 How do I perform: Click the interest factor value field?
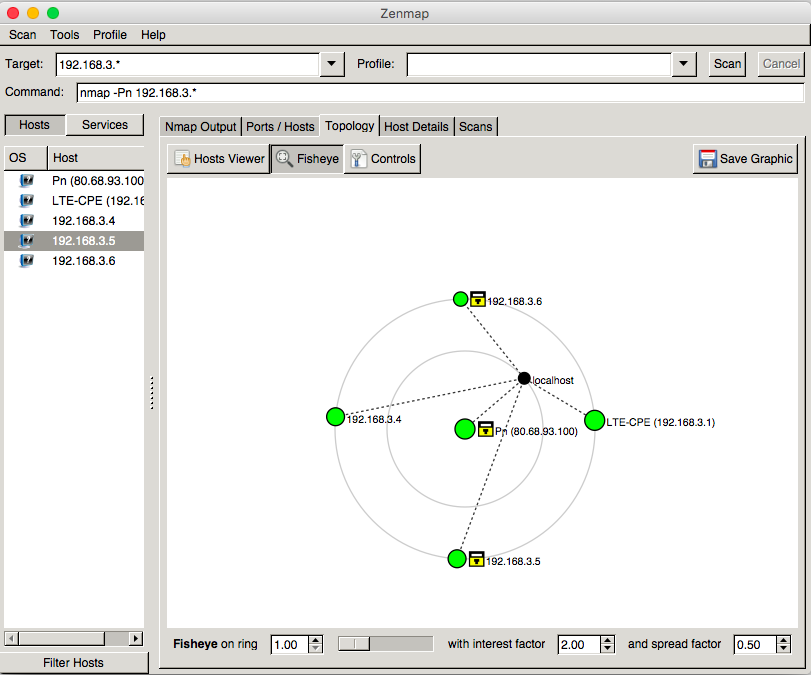click(579, 644)
